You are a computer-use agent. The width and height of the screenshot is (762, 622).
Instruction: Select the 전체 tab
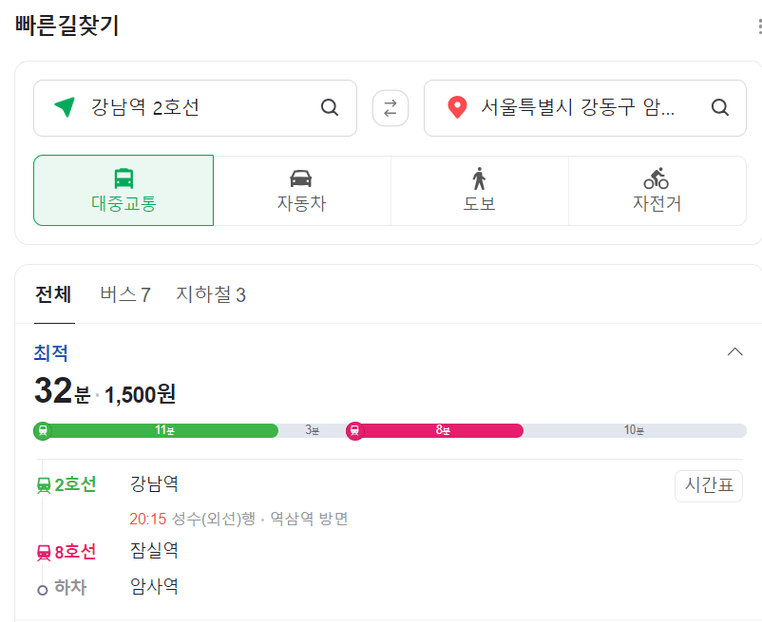coord(53,295)
